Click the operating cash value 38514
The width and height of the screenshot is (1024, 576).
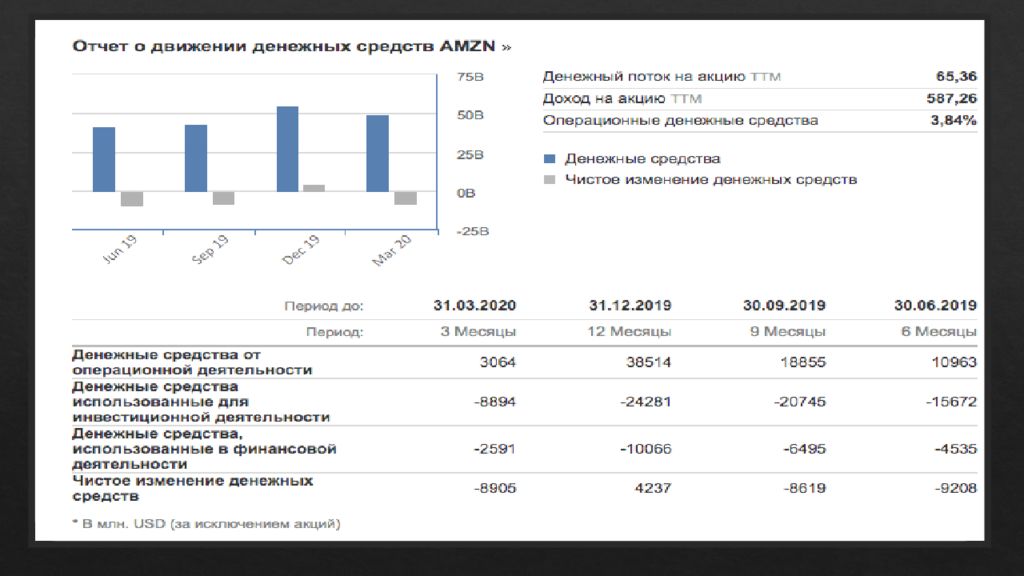click(648, 362)
